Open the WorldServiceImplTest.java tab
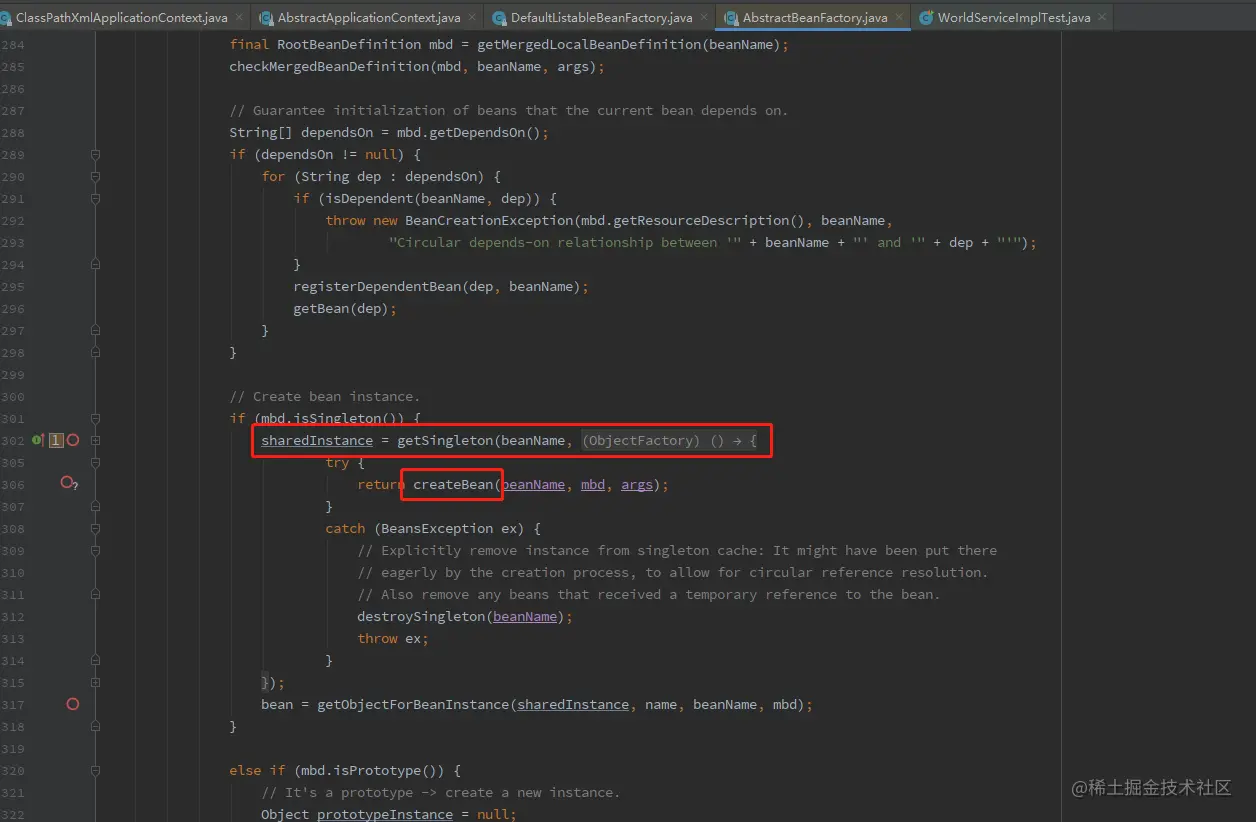 click(x=1014, y=18)
